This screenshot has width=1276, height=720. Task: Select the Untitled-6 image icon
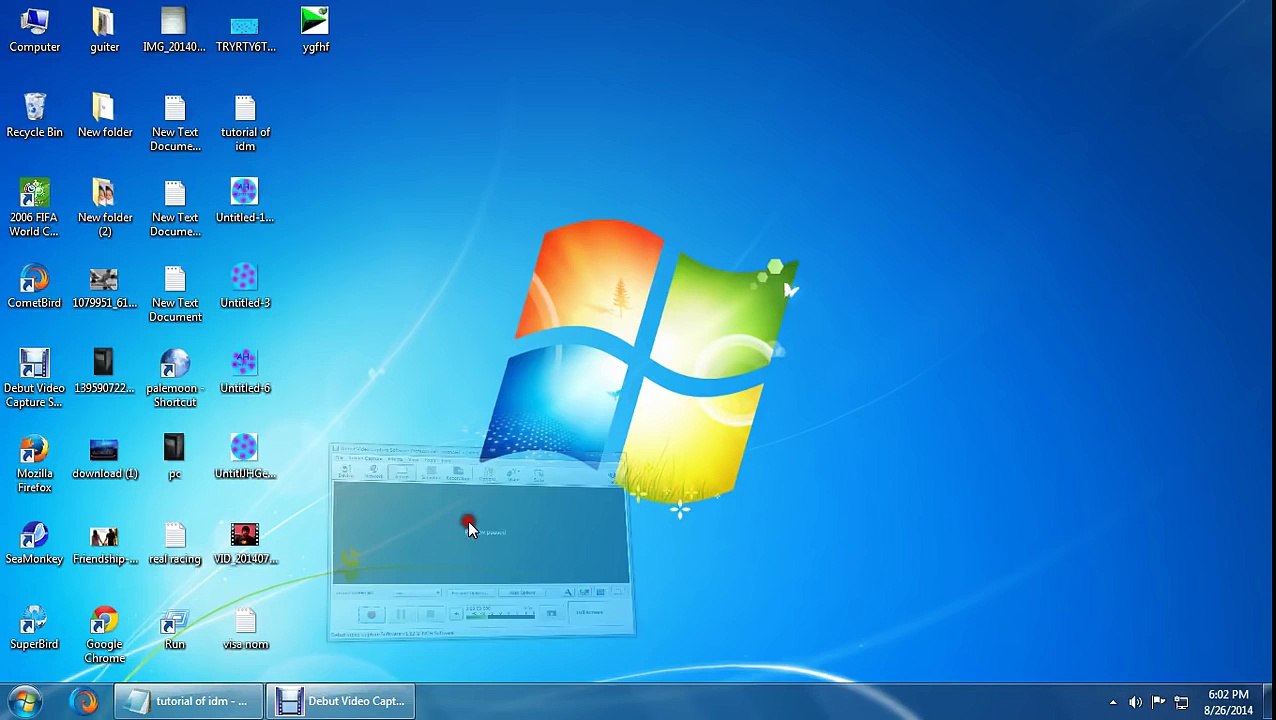coord(245,371)
